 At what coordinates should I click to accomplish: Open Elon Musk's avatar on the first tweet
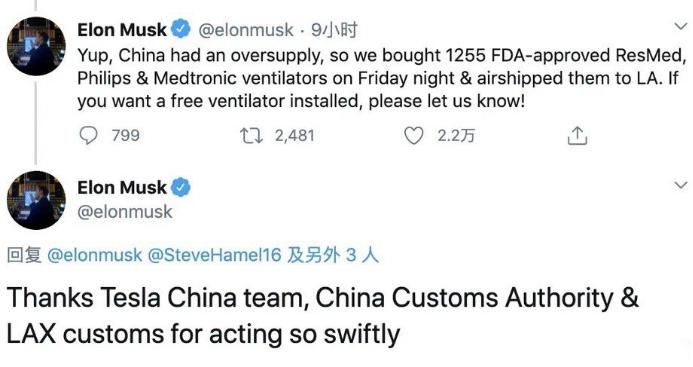coord(36,46)
